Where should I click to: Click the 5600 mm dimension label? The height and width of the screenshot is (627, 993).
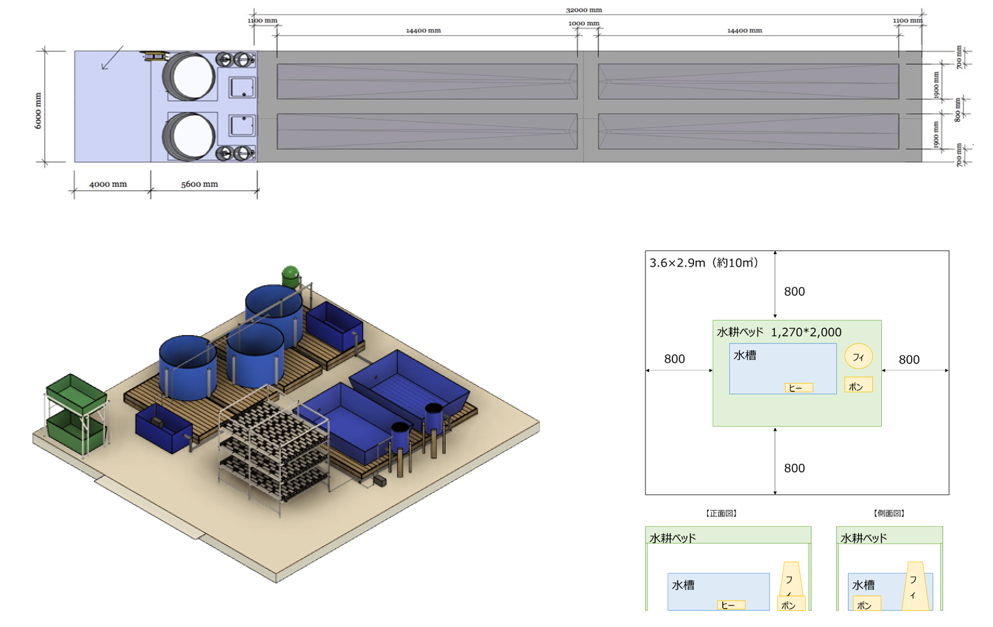coord(199,184)
